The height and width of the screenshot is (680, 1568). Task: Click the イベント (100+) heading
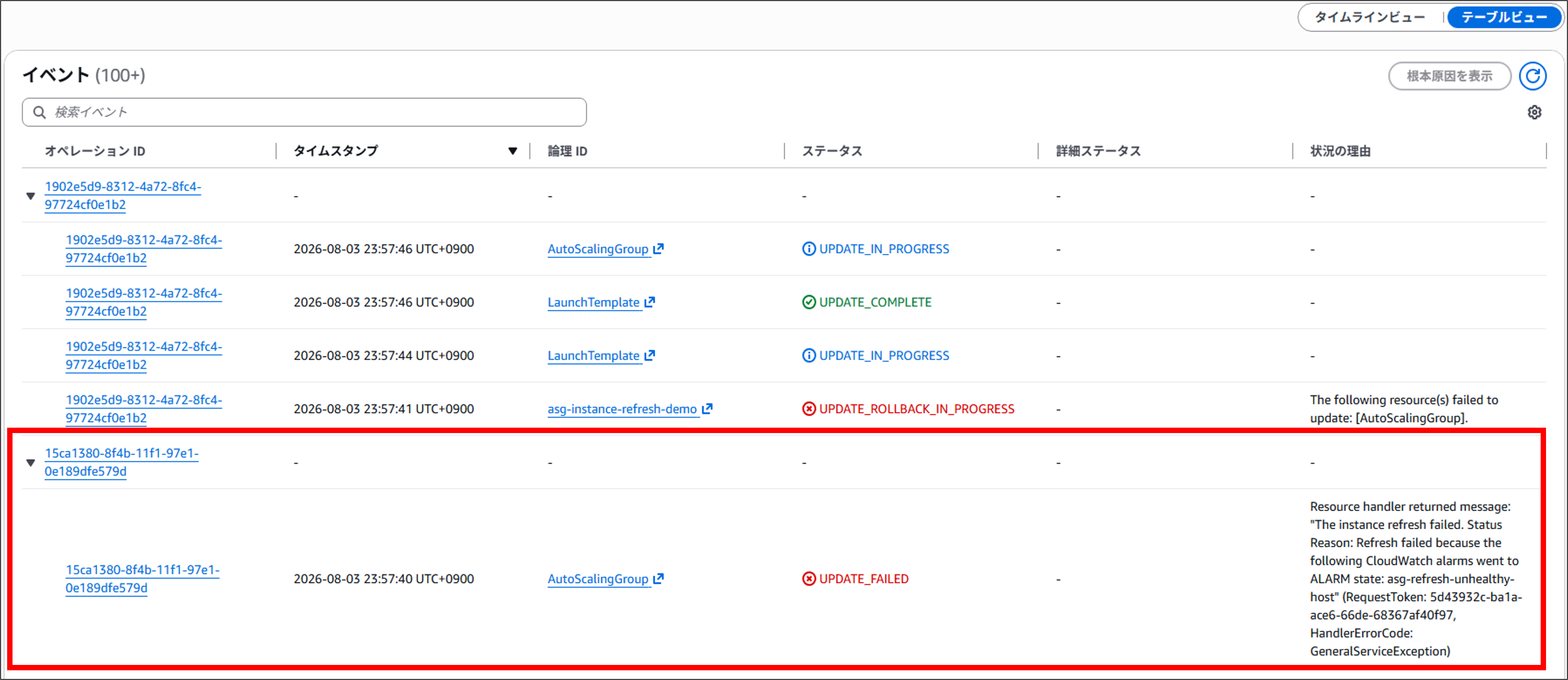click(84, 75)
